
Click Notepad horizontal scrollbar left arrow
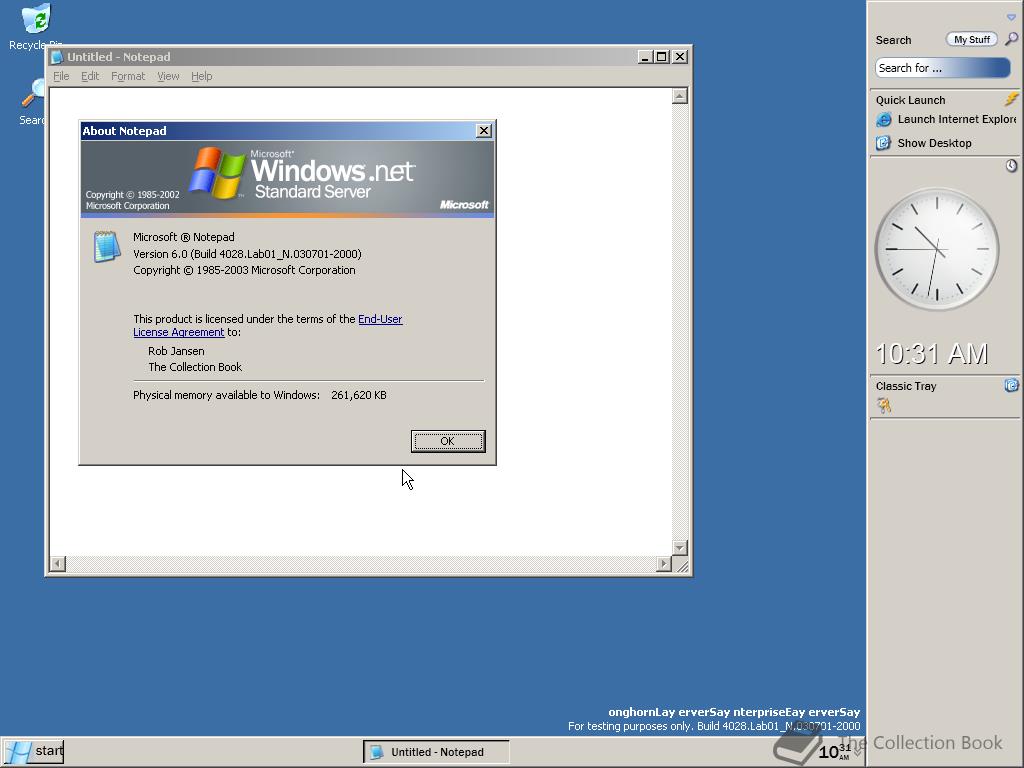(57, 563)
